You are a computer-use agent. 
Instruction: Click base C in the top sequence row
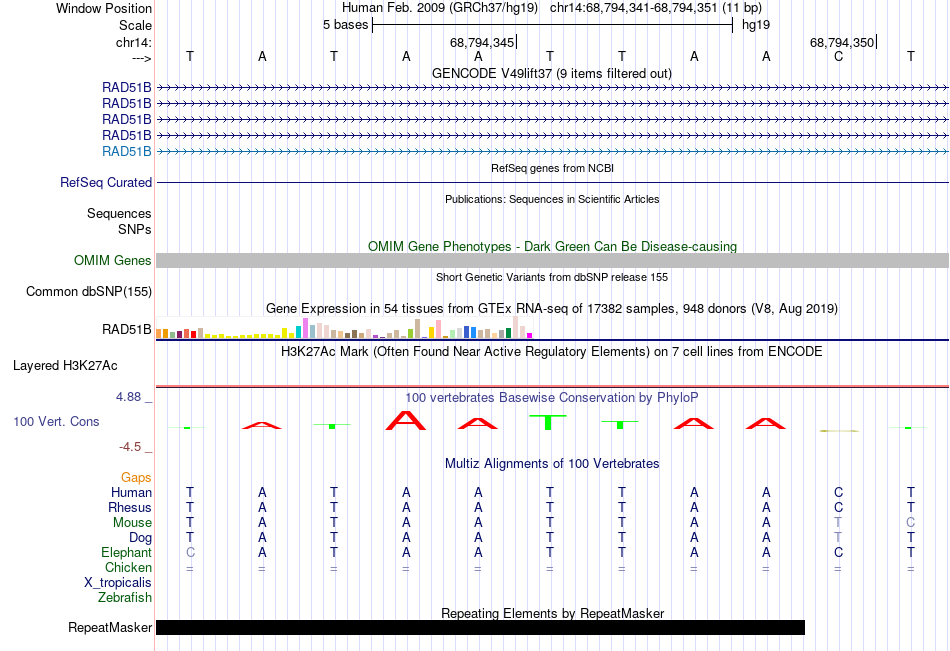[839, 56]
